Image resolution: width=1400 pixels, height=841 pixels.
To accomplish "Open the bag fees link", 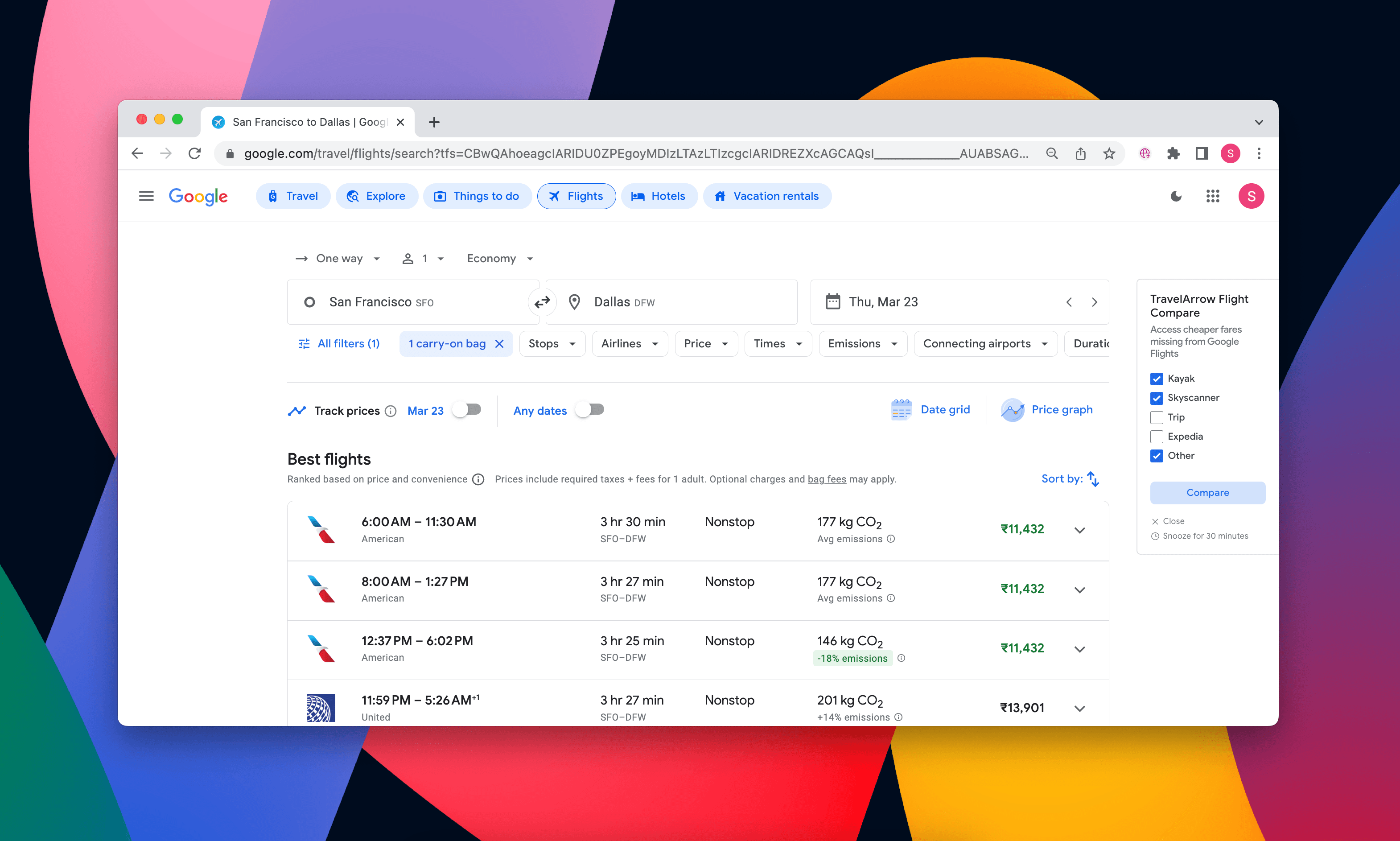I will click(x=826, y=479).
